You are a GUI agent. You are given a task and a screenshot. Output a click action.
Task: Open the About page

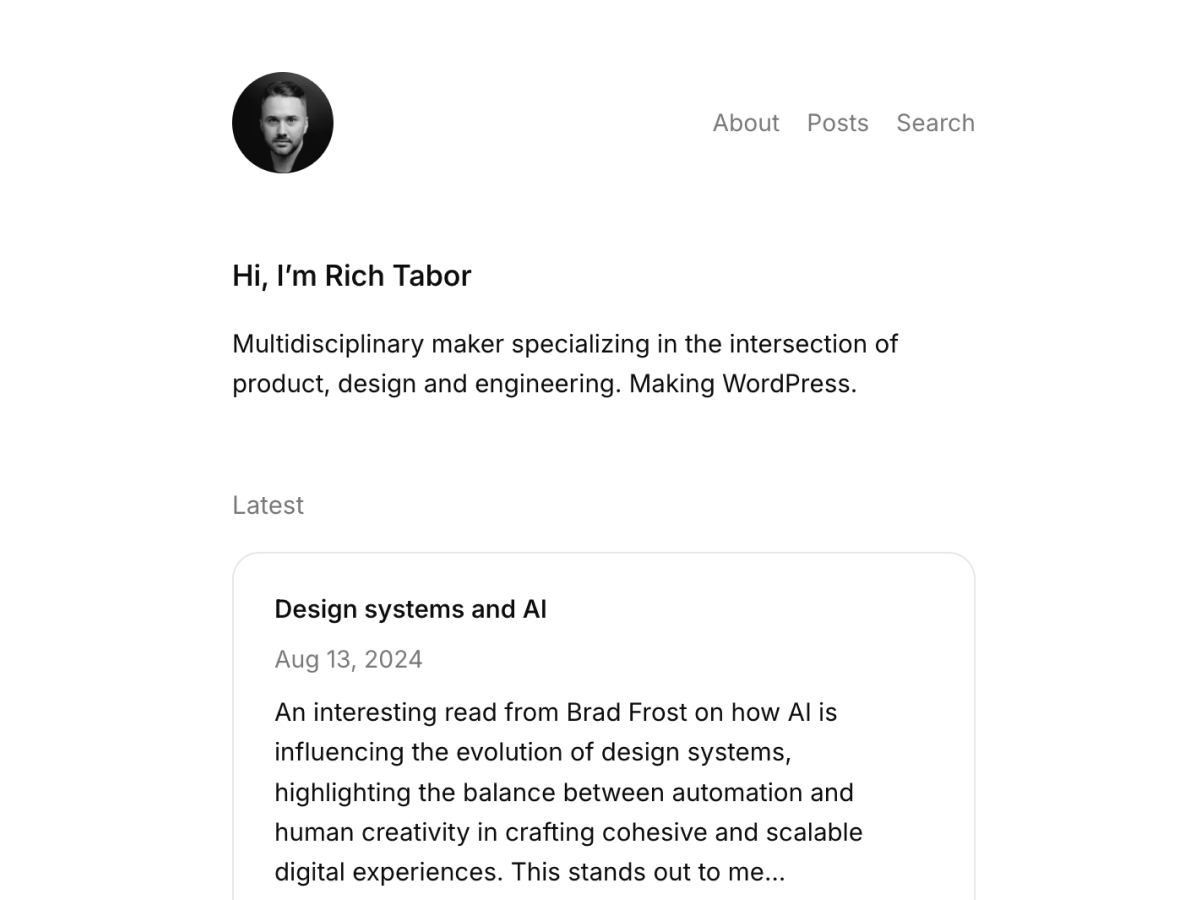(745, 123)
